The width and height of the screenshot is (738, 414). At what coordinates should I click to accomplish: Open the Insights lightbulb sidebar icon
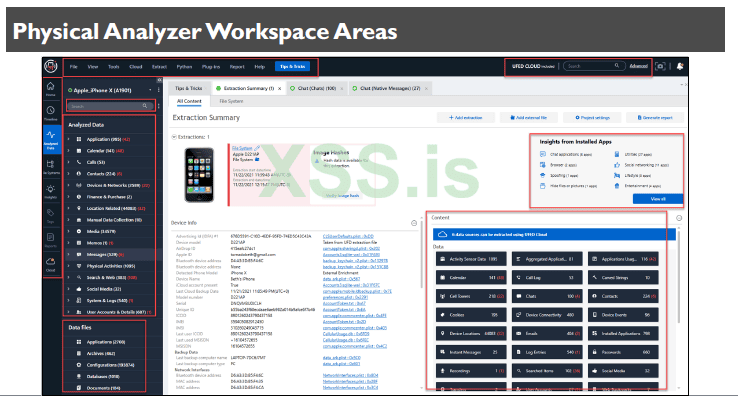pos(50,189)
